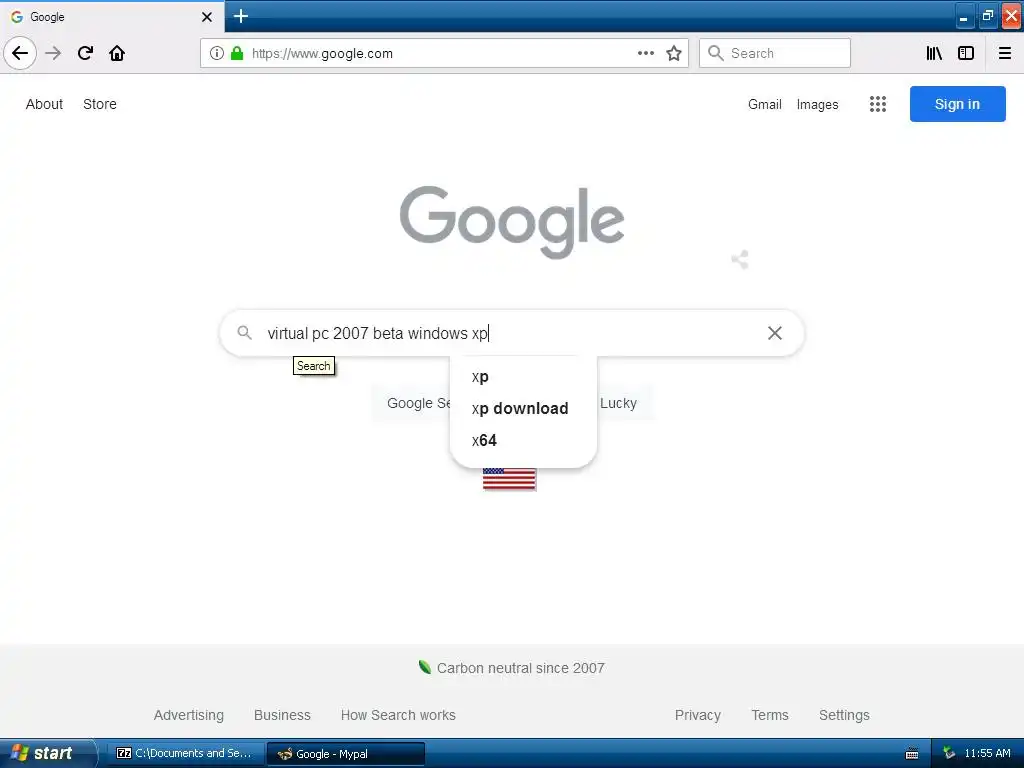Viewport: 1024px width, 768px height.
Task: Choose the "x64" suggestion
Action: click(x=523, y=440)
